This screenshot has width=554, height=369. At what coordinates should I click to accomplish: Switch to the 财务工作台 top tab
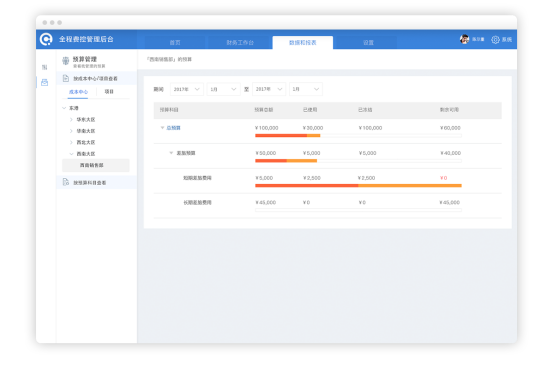pyautogui.click(x=240, y=42)
